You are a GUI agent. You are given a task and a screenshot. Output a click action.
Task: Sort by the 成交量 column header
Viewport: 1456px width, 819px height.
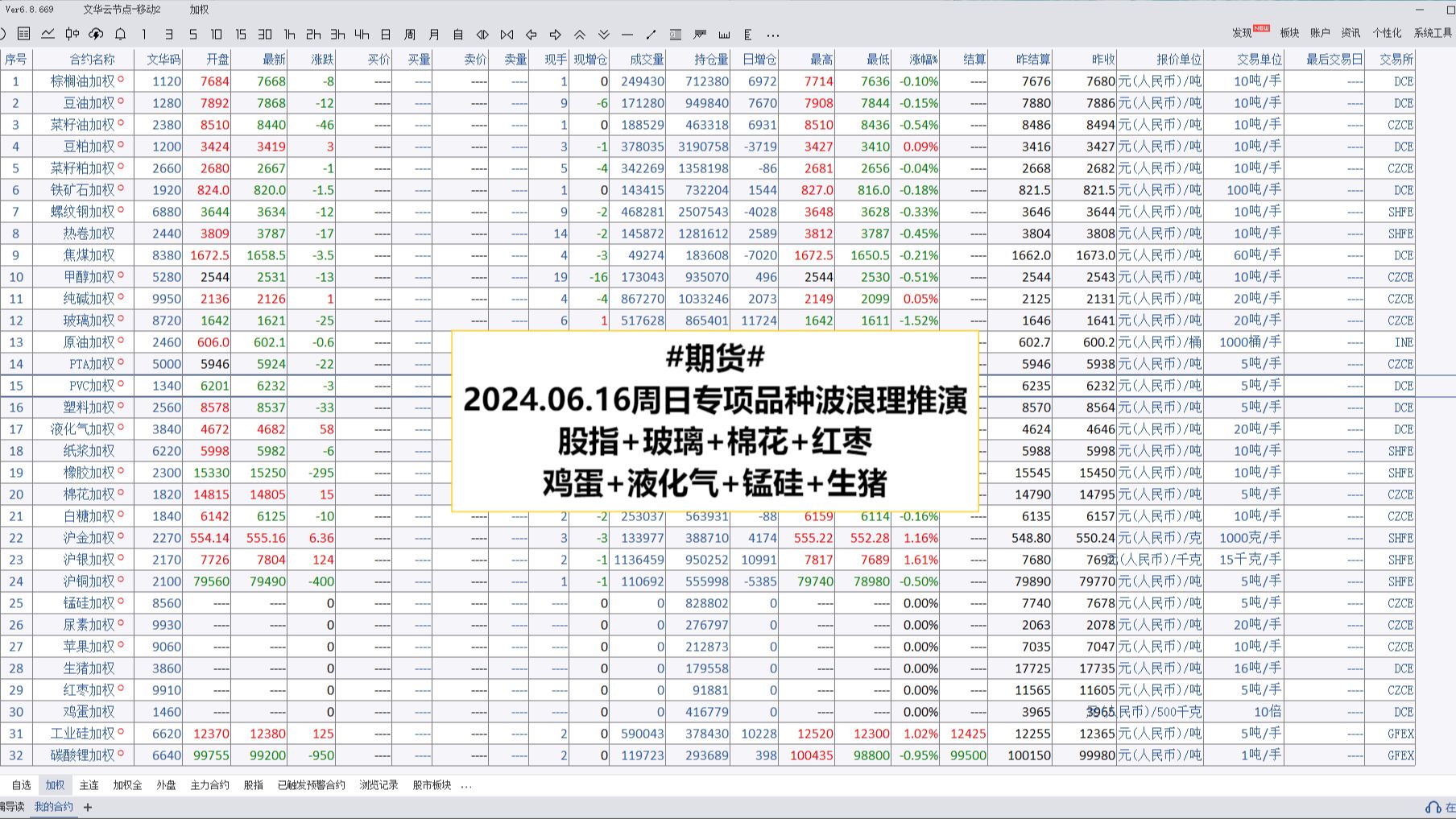tap(647, 60)
